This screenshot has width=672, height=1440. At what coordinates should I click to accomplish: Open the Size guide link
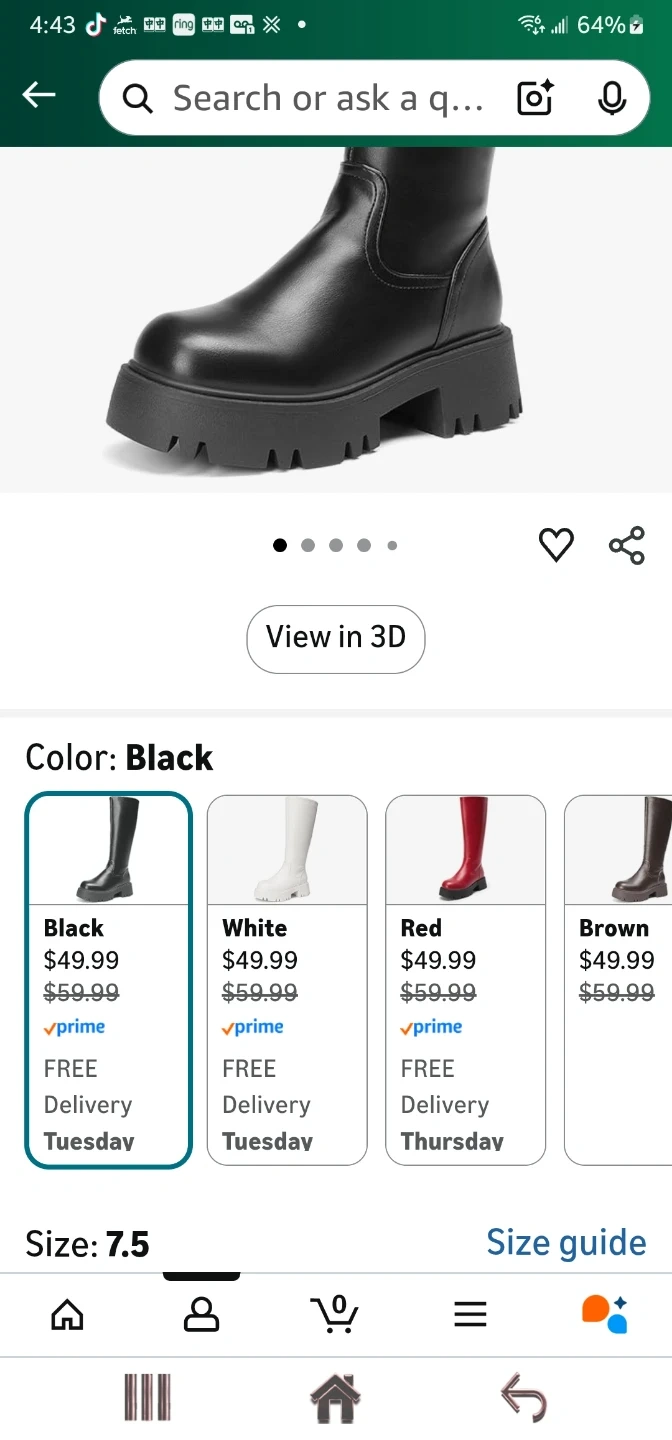point(566,1243)
